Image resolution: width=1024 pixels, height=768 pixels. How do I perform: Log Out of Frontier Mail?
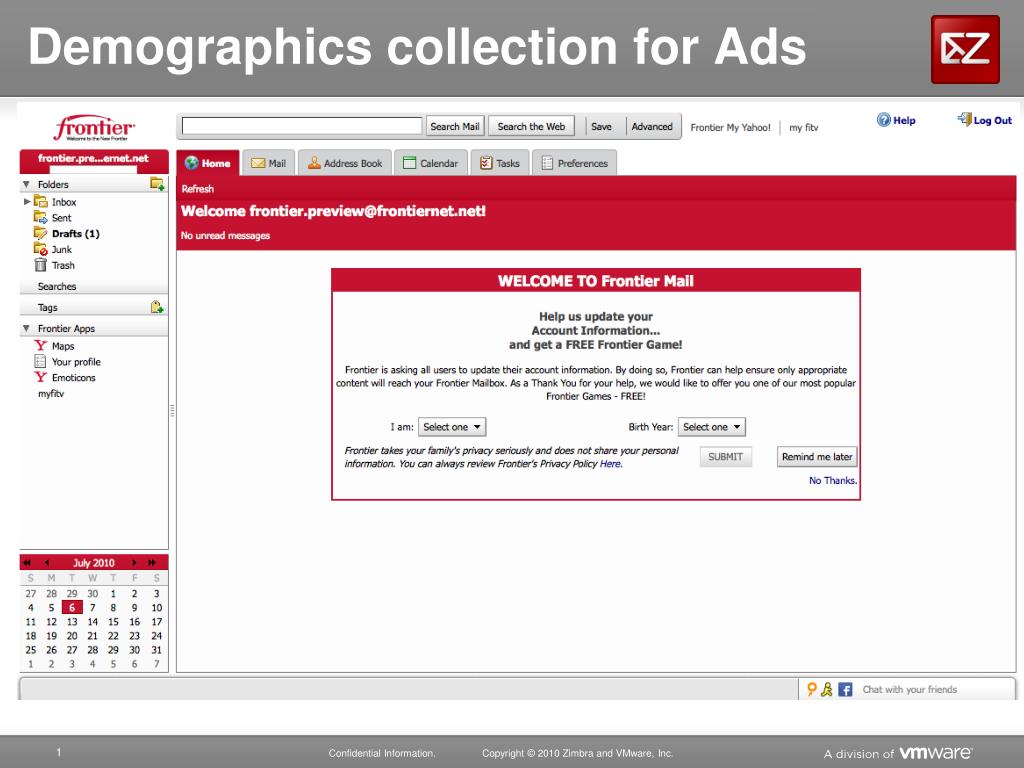985,120
